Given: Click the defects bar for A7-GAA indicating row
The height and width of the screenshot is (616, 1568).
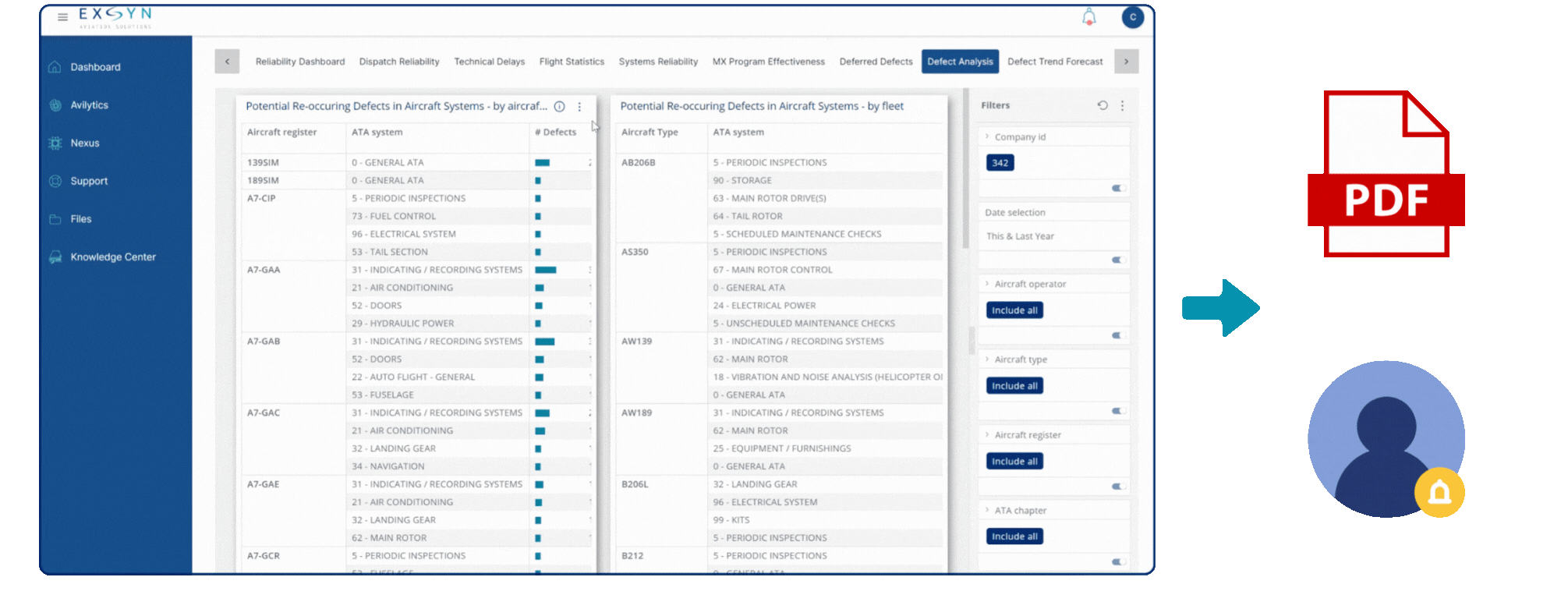Looking at the screenshot, I should click(546, 270).
